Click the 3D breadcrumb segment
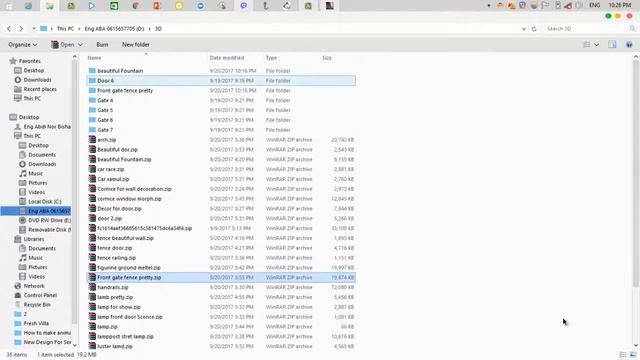Image resolution: width=640 pixels, height=360 pixels. (x=158, y=29)
